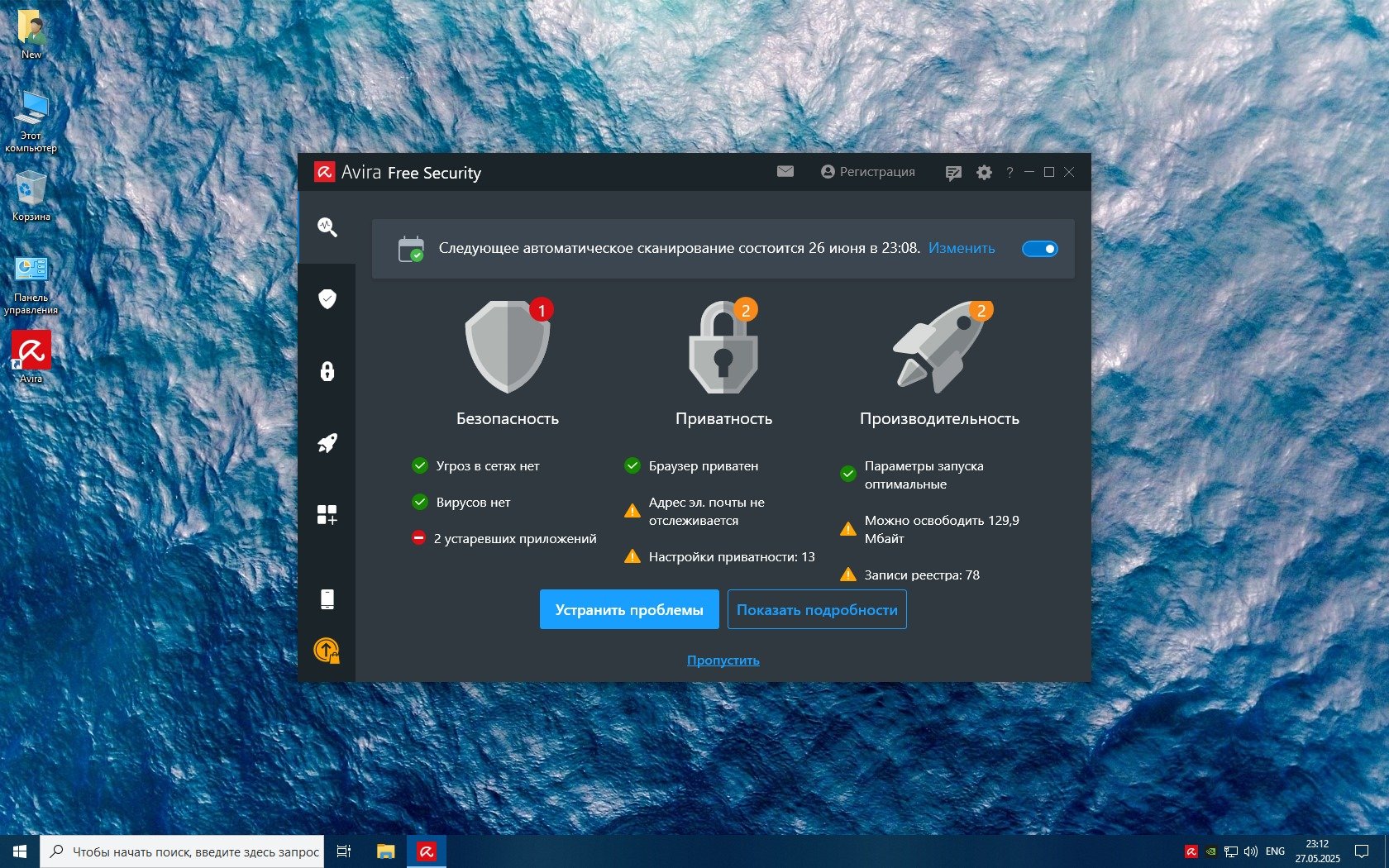Click the volume icon in system tray
The width and height of the screenshot is (1389, 868).
[1250, 851]
